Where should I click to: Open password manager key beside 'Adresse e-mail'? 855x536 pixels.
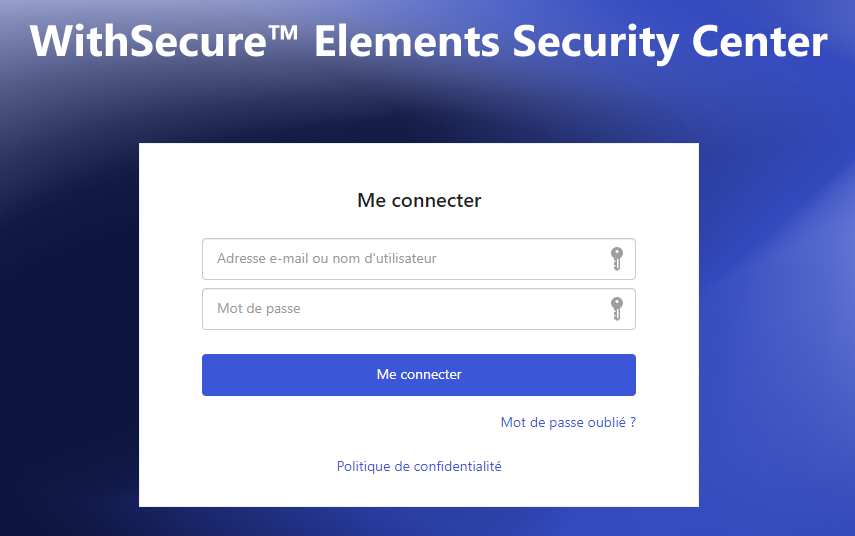coord(617,258)
